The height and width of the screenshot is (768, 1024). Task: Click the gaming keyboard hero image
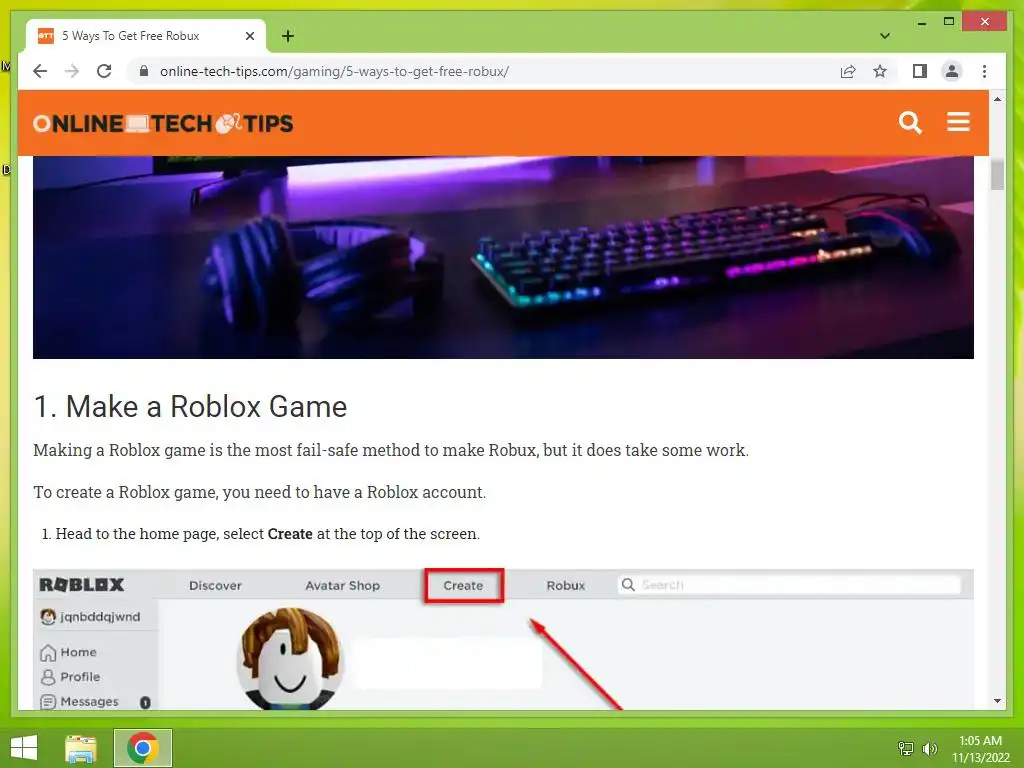pyautogui.click(x=503, y=257)
